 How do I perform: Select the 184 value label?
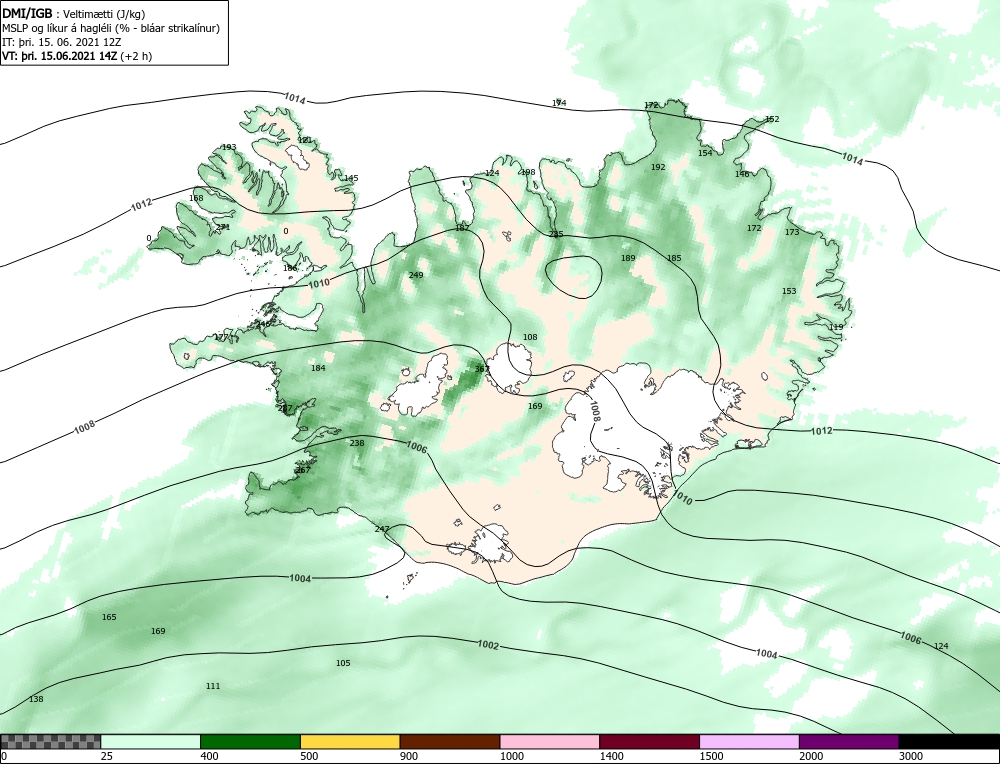pyautogui.click(x=318, y=368)
